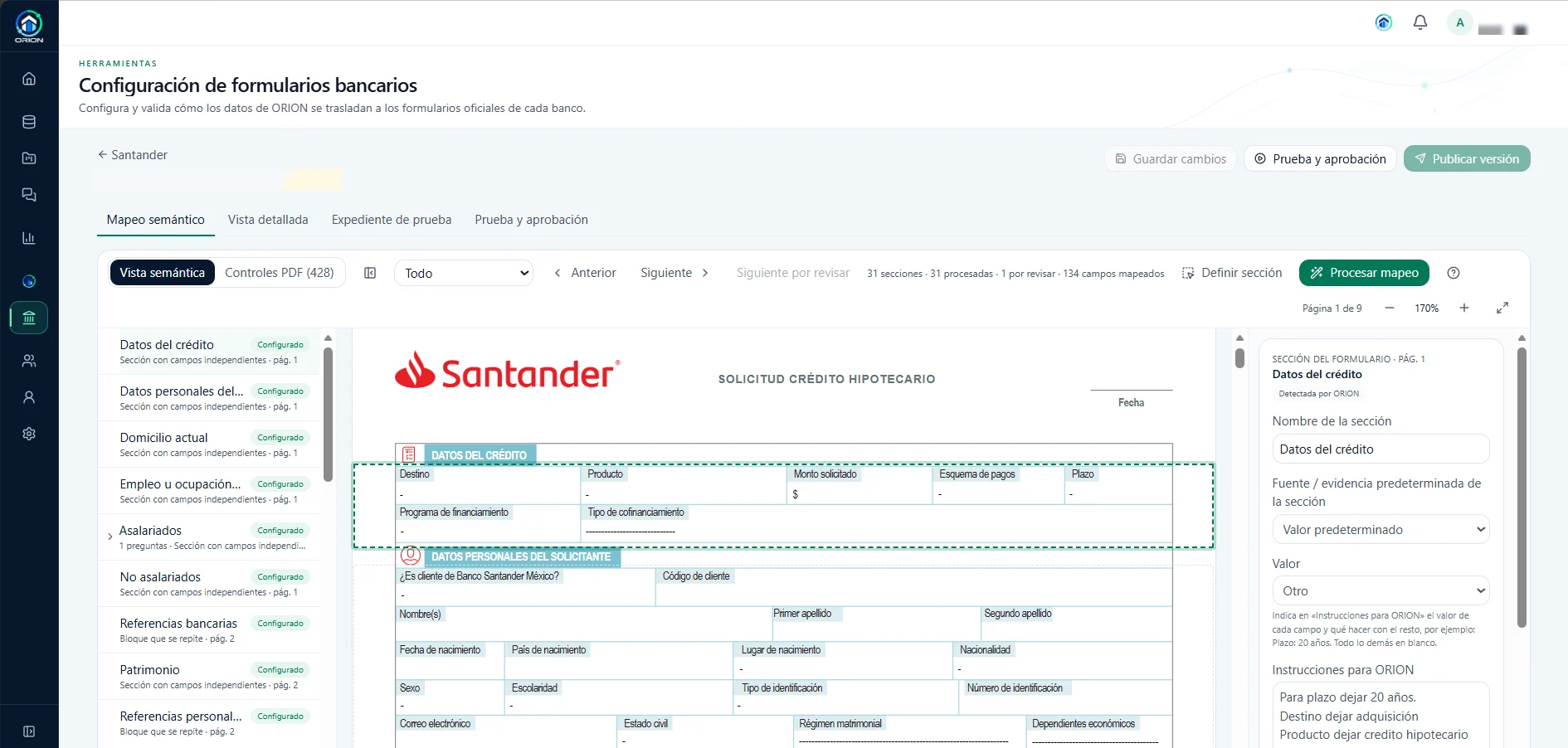This screenshot has width=1568, height=748.
Task: Click Siguiente por revisar
Action: tap(793, 273)
